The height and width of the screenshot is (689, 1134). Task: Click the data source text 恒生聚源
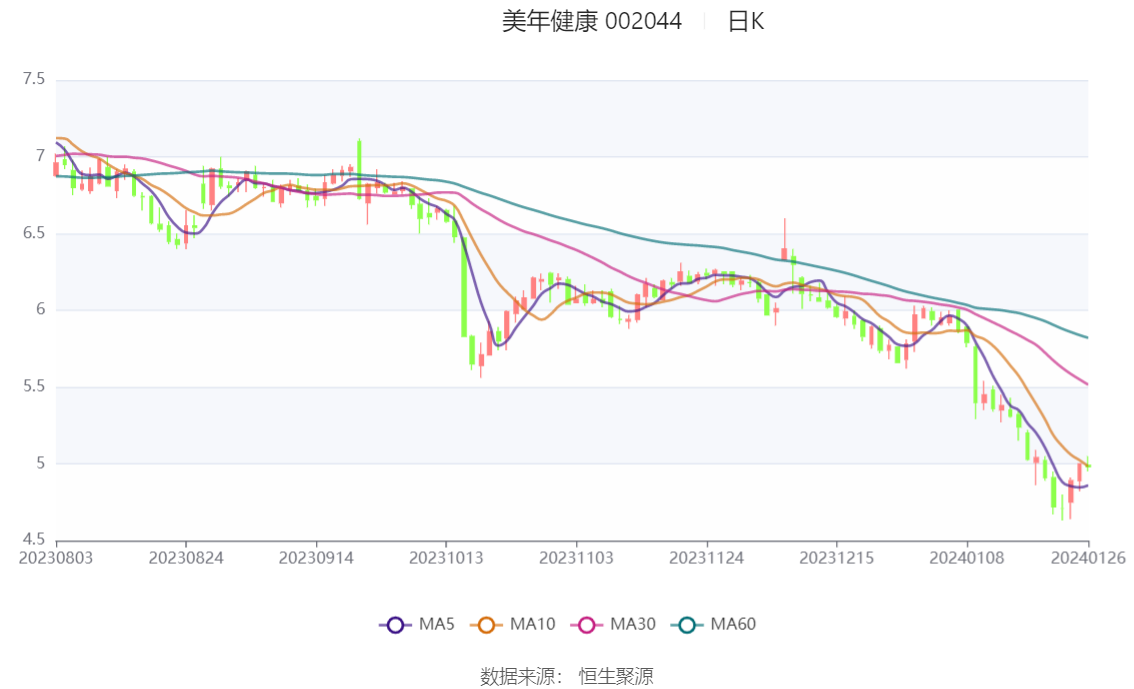click(615, 677)
